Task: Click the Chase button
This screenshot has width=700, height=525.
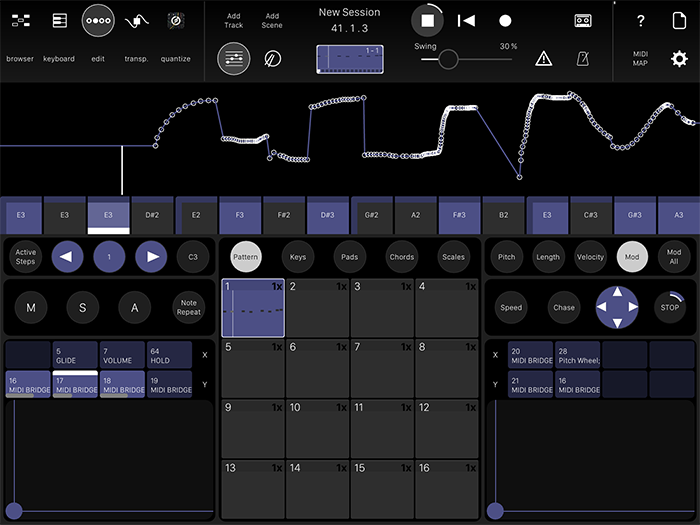Action: point(564,308)
